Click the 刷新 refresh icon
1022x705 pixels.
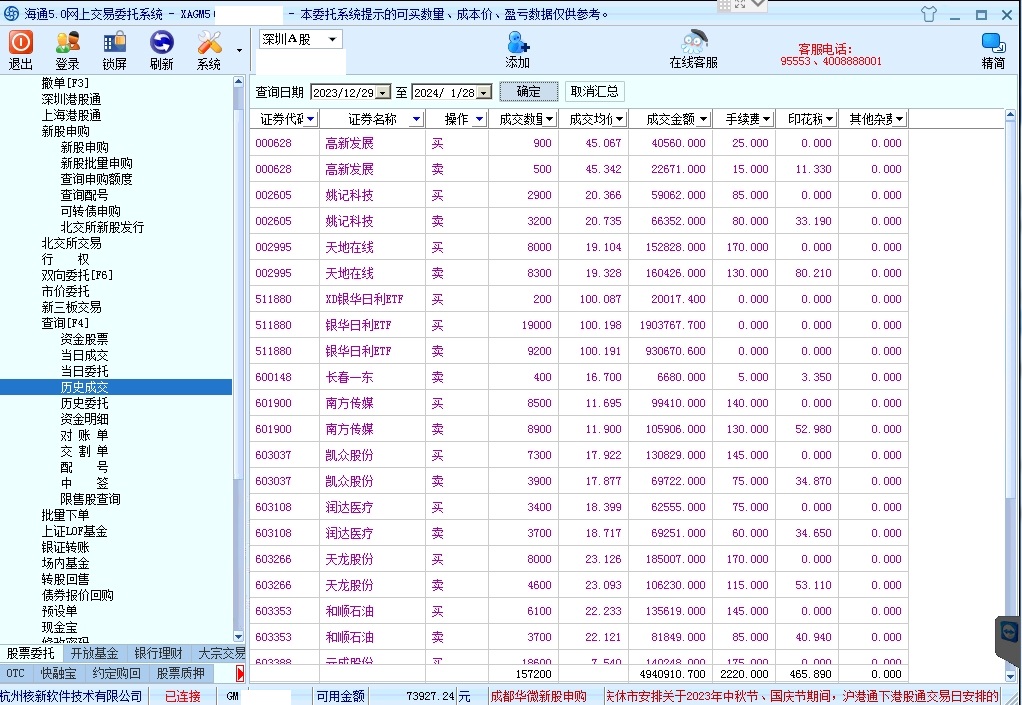tap(161, 43)
